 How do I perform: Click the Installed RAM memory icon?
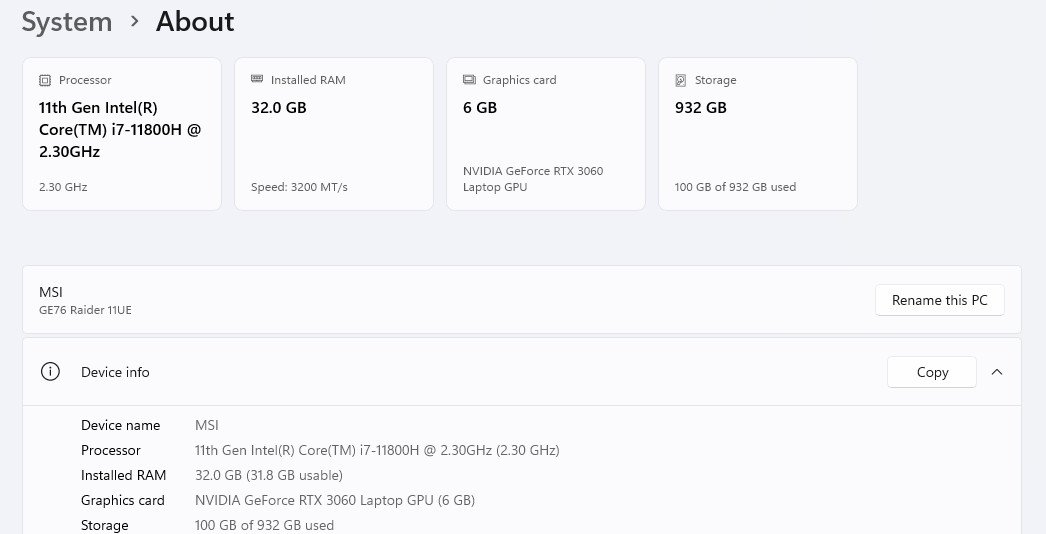coord(257,79)
